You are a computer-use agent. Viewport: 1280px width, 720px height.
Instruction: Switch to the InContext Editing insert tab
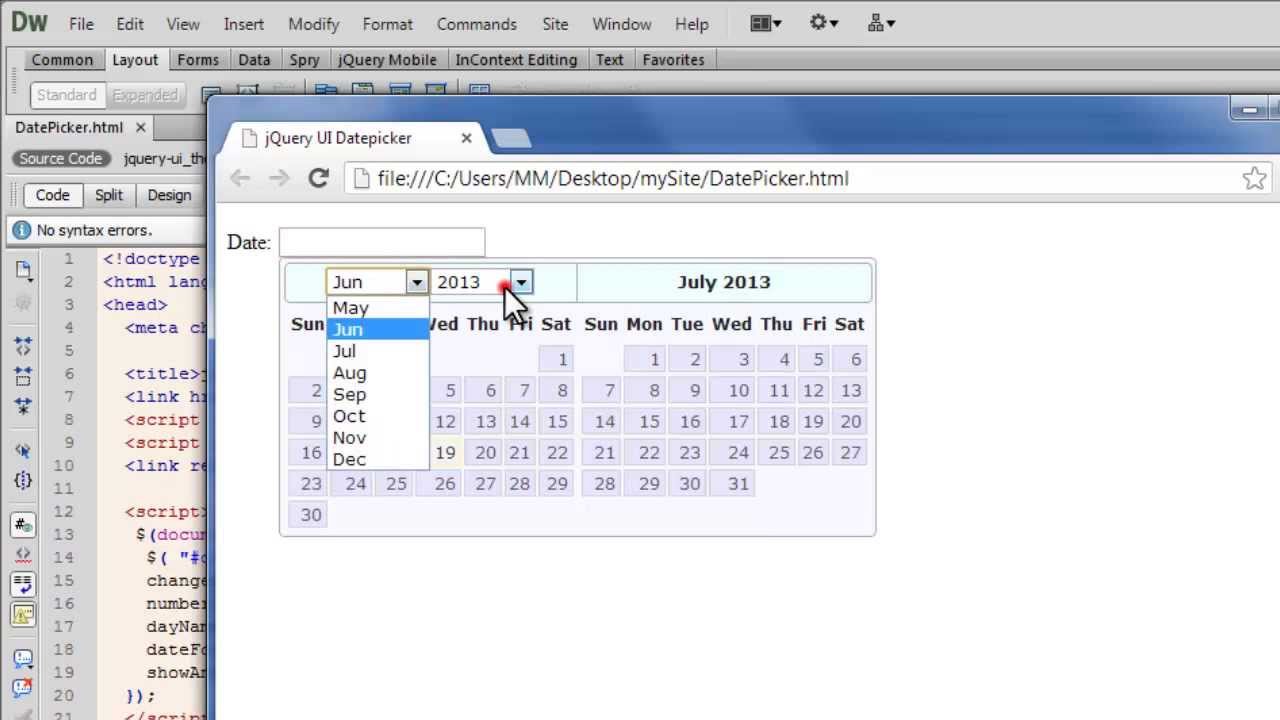click(516, 60)
